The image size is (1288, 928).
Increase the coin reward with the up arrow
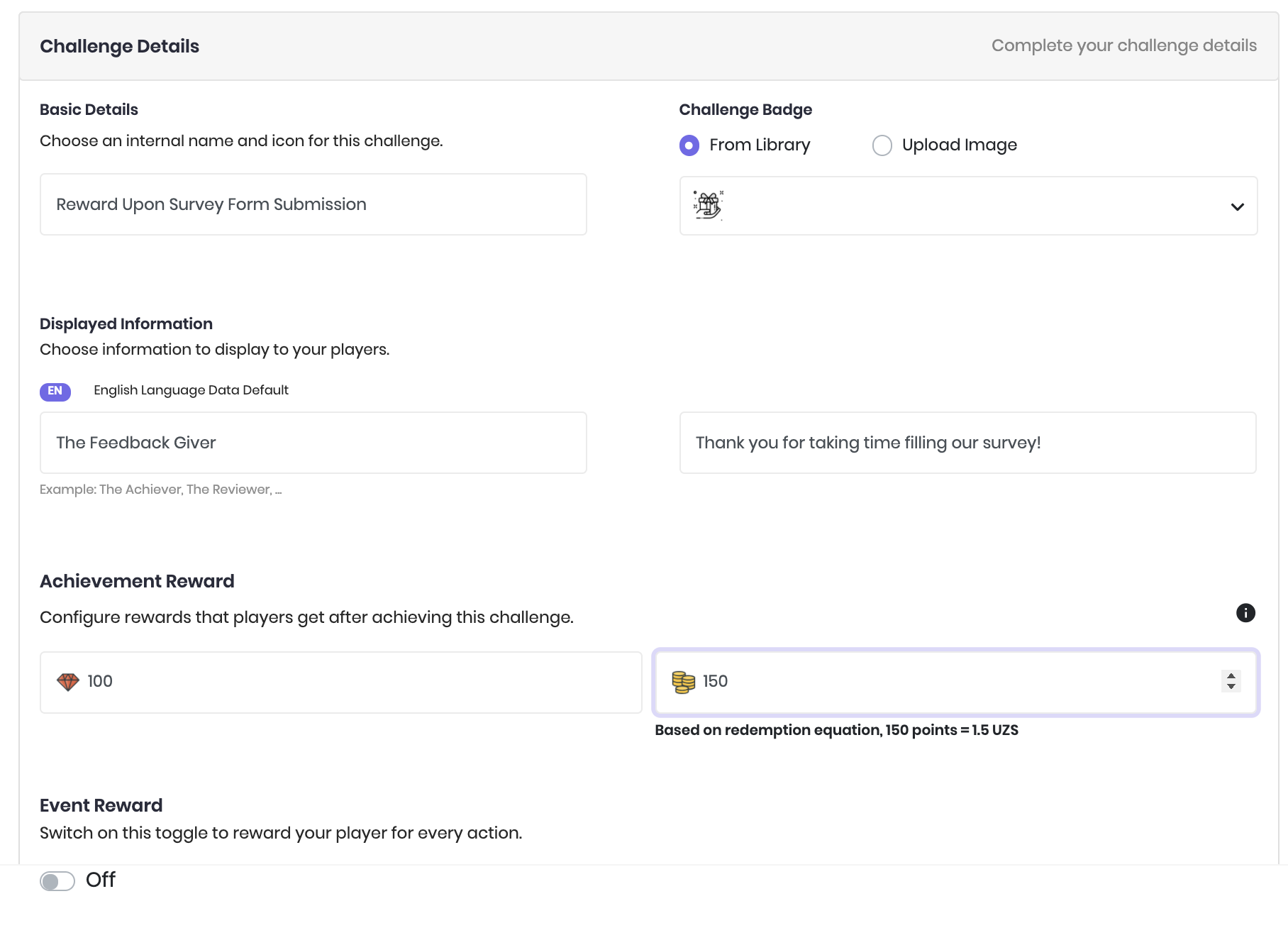(1231, 676)
